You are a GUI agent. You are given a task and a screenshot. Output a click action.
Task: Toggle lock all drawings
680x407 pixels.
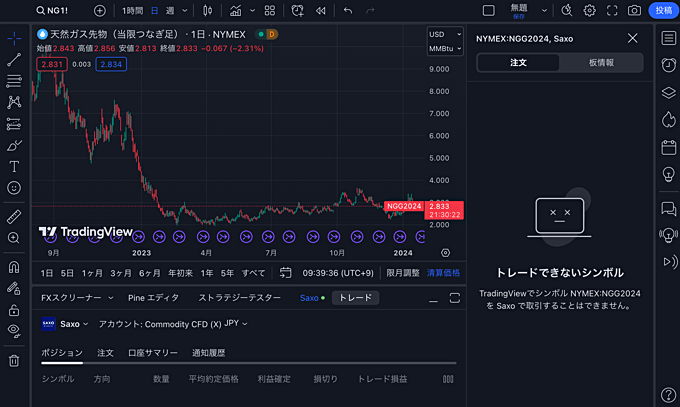click(14, 310)
